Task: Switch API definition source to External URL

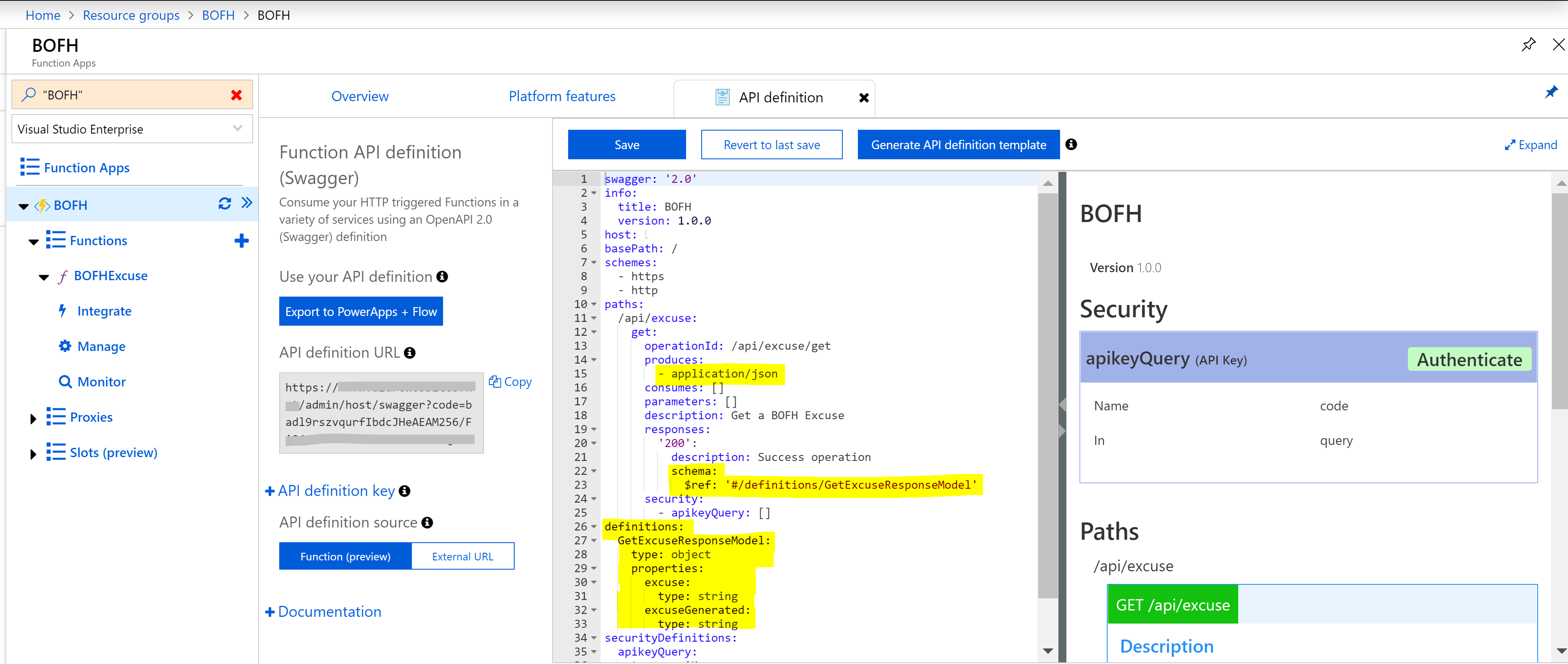Action: [x=462, y=556]
